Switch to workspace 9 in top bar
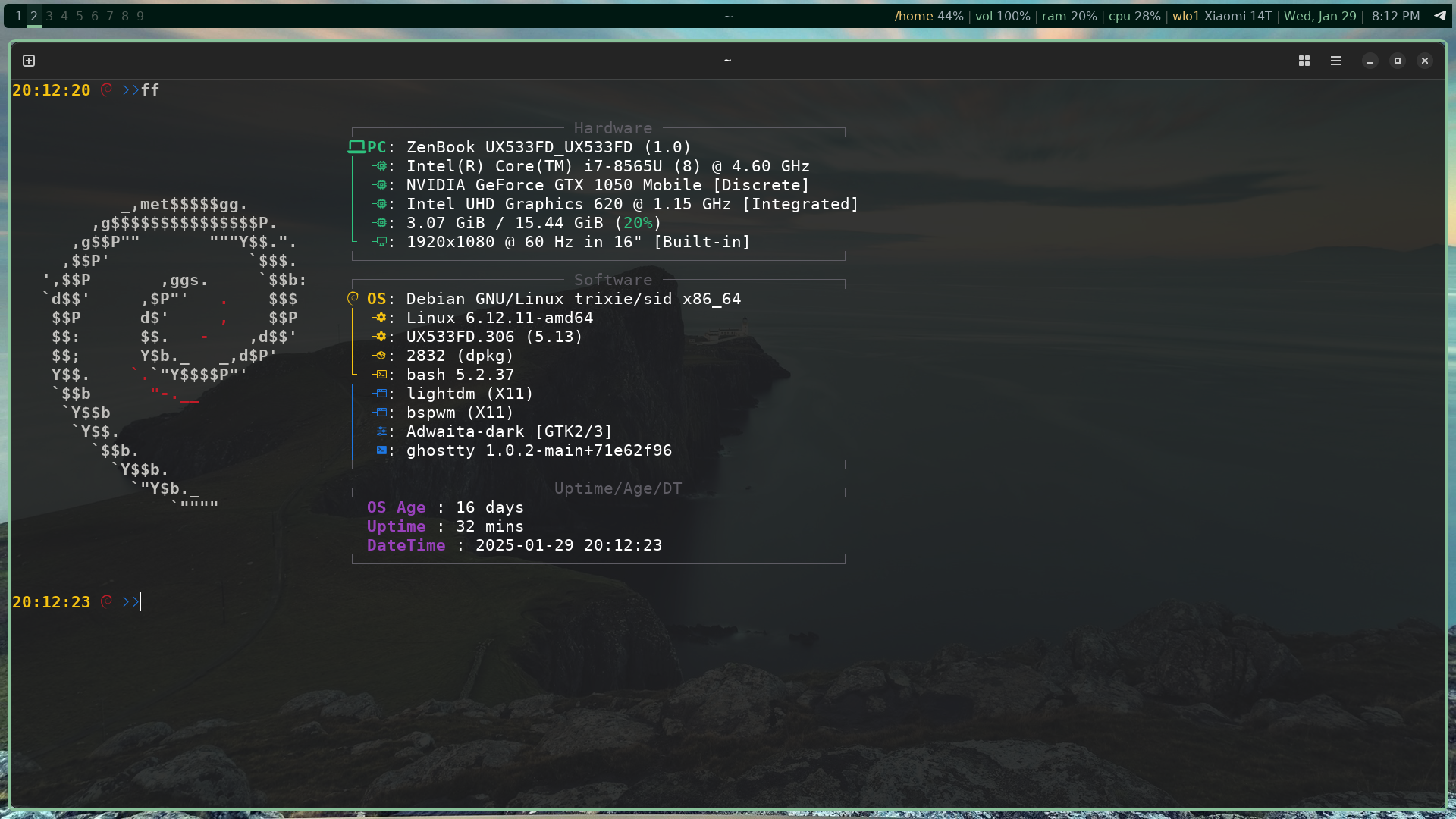This screenshot has height=819, width=1456. [140, 16]
